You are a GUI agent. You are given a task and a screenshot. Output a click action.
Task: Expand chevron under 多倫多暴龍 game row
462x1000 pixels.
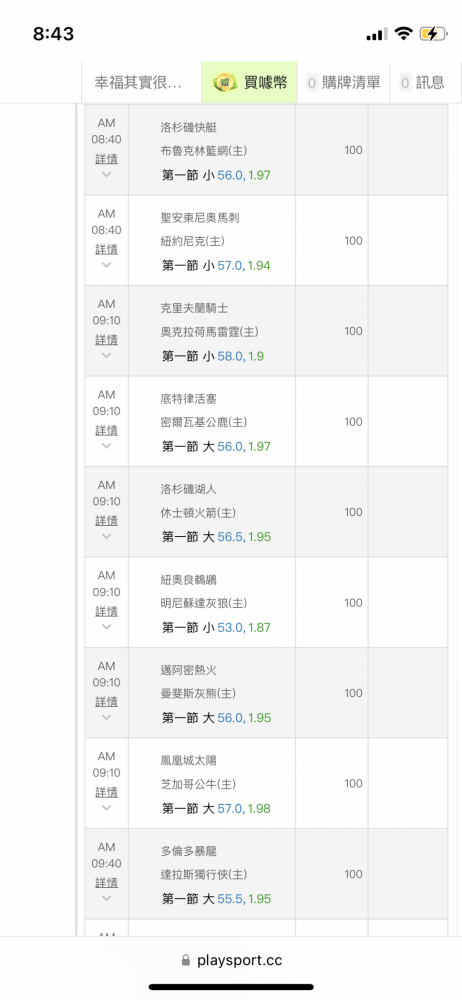pos(107,899)
